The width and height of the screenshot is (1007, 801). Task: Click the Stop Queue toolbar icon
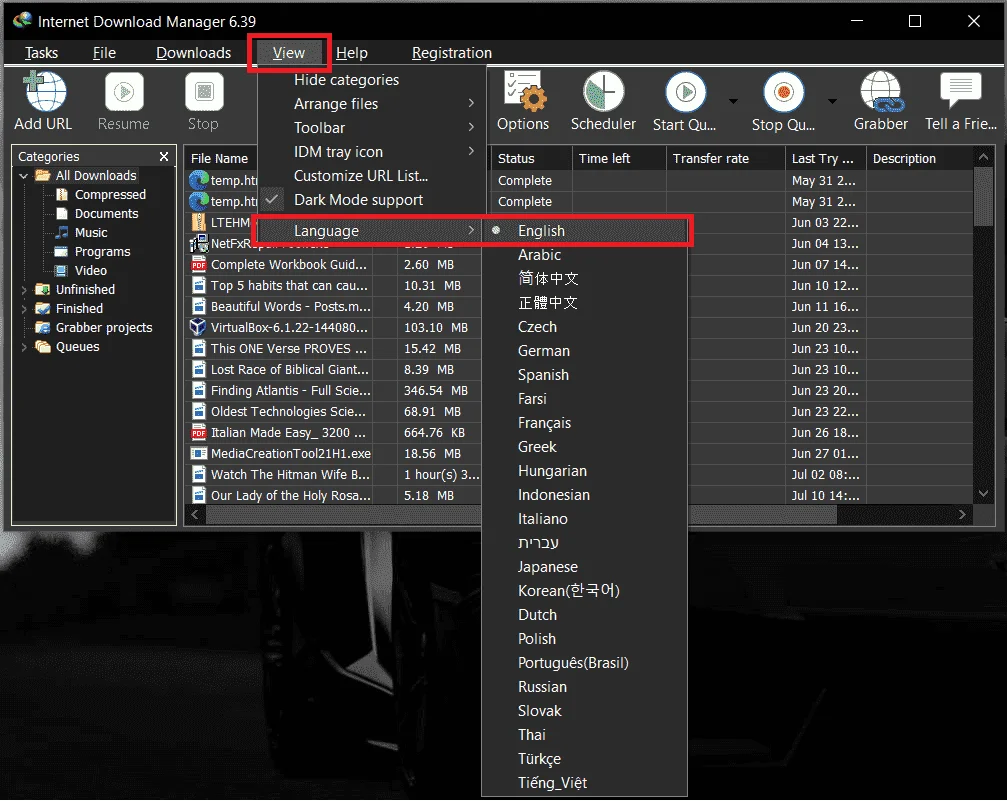tap(784, 92)
